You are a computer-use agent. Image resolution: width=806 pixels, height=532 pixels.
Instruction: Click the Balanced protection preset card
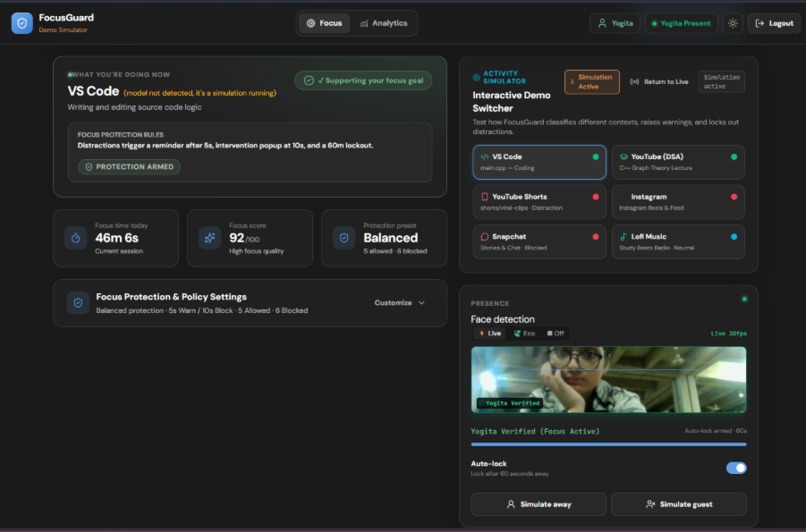click(384, 238)
